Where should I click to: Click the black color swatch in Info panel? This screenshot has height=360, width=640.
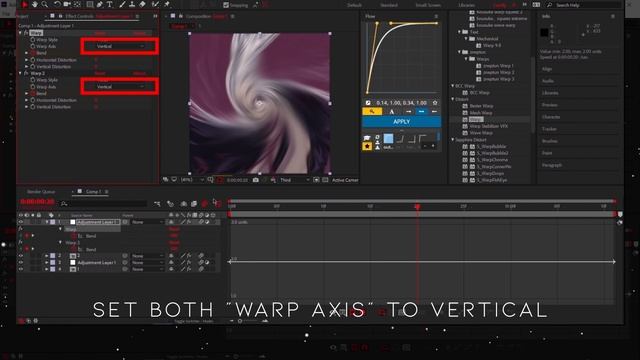click(x=544, y=32)
